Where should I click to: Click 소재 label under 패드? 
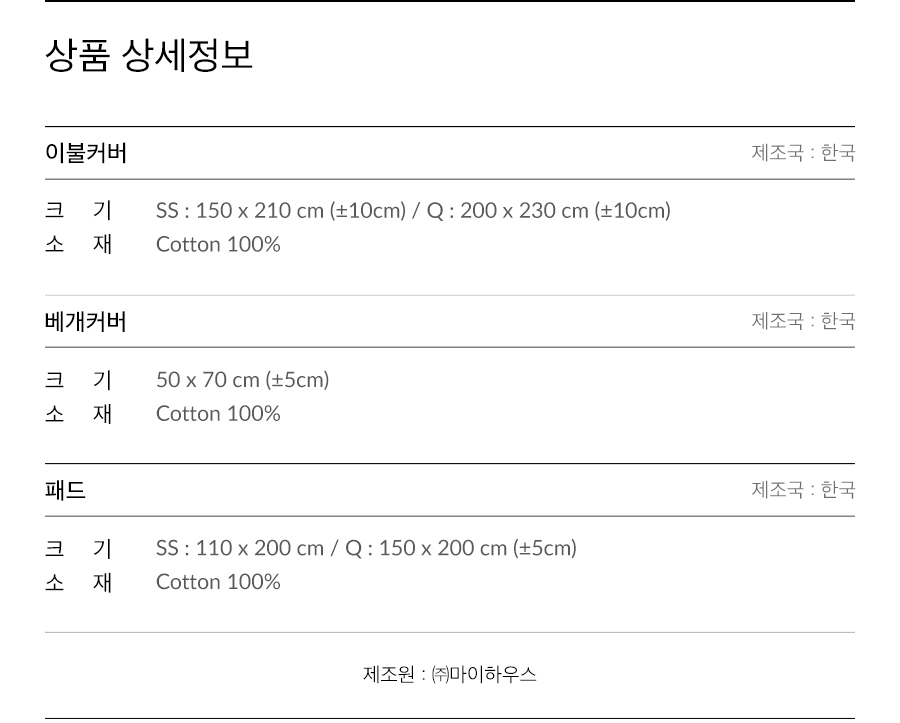[79, 582]
